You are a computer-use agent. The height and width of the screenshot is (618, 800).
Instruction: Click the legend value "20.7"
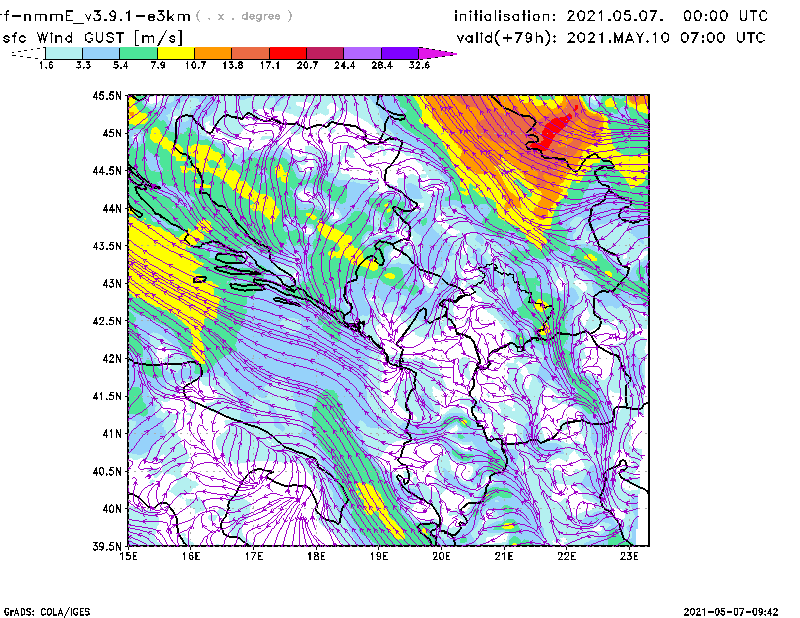pyautogui.click(x=307, y=65)
